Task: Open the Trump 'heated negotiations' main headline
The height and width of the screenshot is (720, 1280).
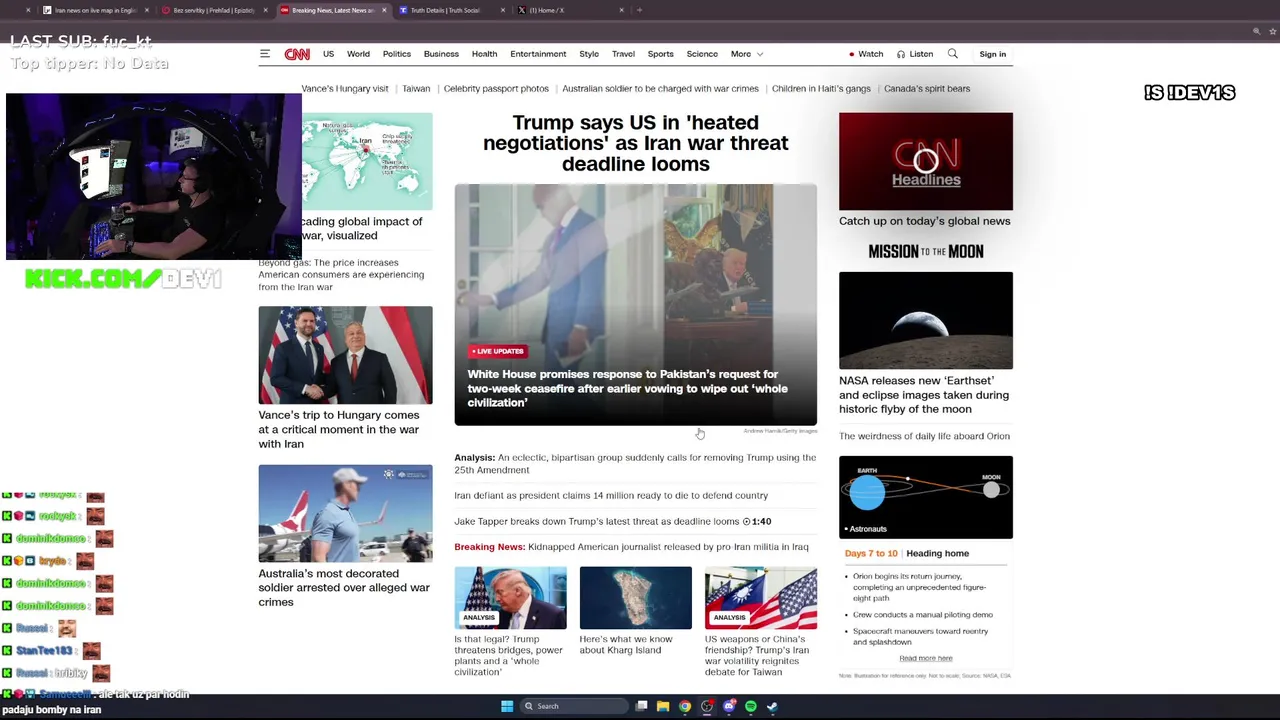Action: 636,143
